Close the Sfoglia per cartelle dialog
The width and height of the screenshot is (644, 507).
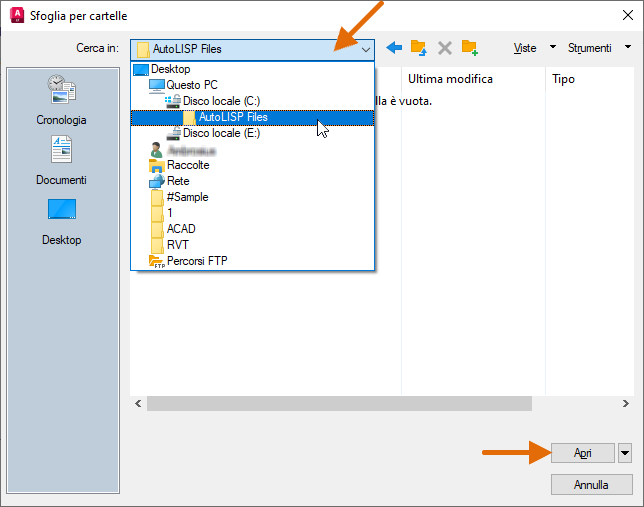click(628, 16)
